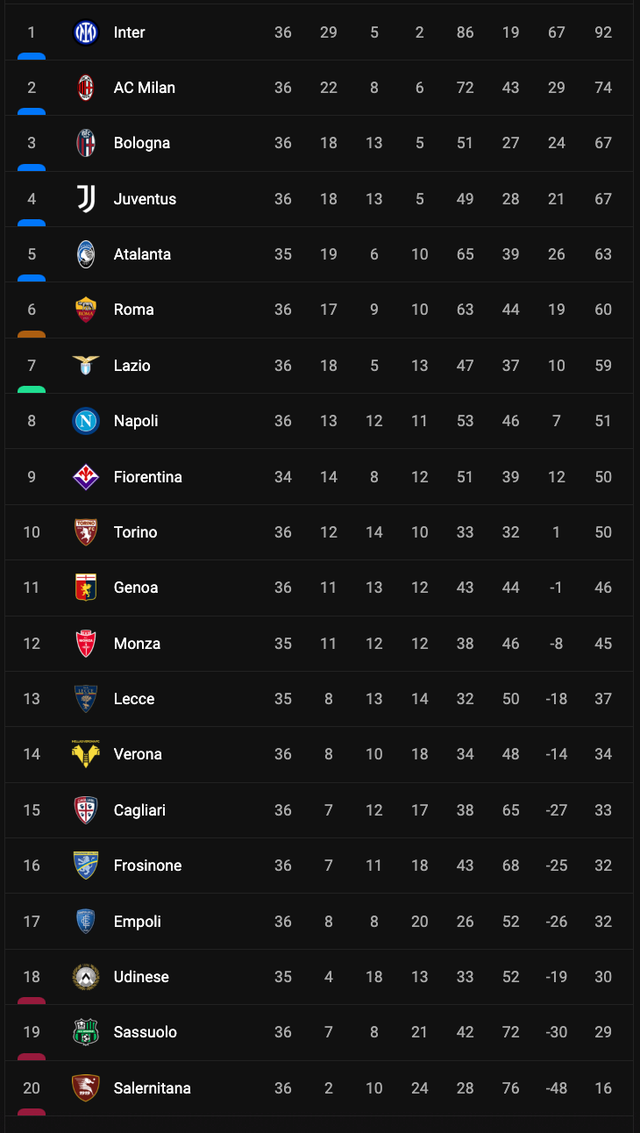
Task: Click the AC Milan club crest
Action: pyautogui.click(x=86, y=88)
